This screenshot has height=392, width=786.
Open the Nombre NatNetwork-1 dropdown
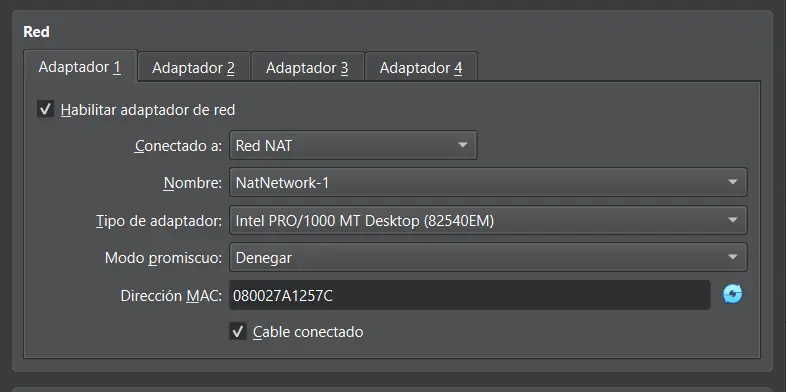pos(488,182)
